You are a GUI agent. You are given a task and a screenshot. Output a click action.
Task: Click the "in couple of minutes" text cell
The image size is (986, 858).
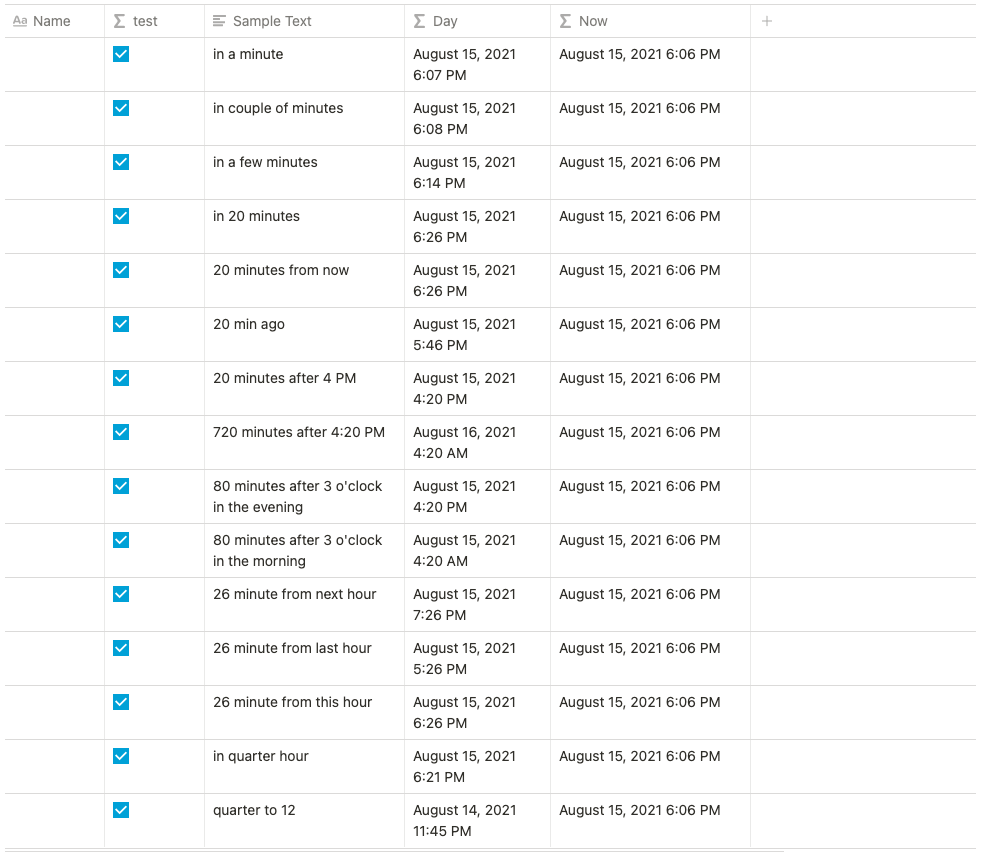tap(278, 108)
